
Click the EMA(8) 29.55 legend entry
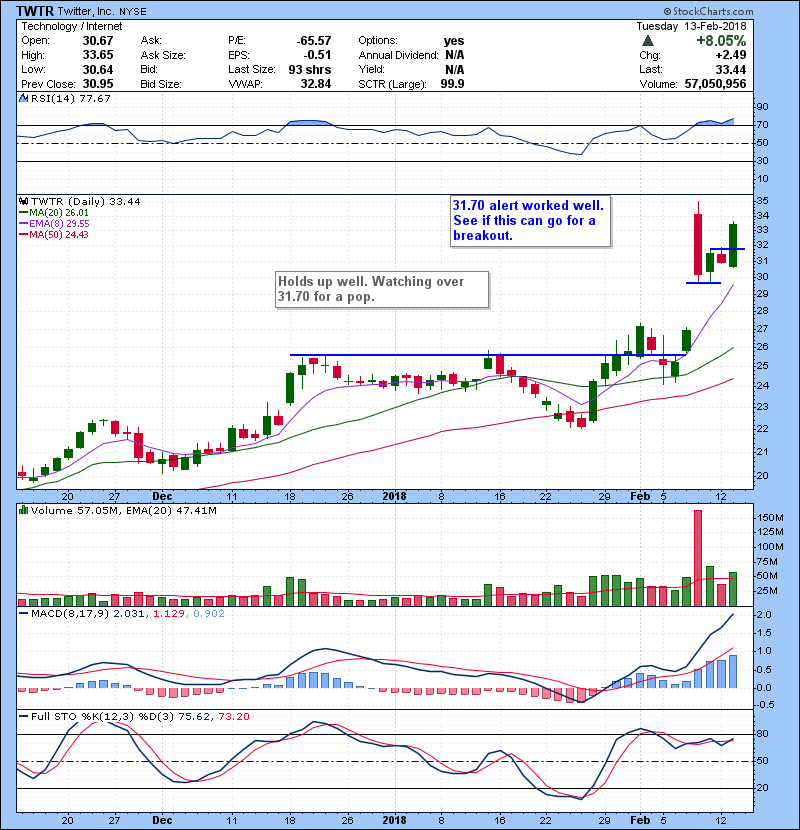(x=55, y=224)
